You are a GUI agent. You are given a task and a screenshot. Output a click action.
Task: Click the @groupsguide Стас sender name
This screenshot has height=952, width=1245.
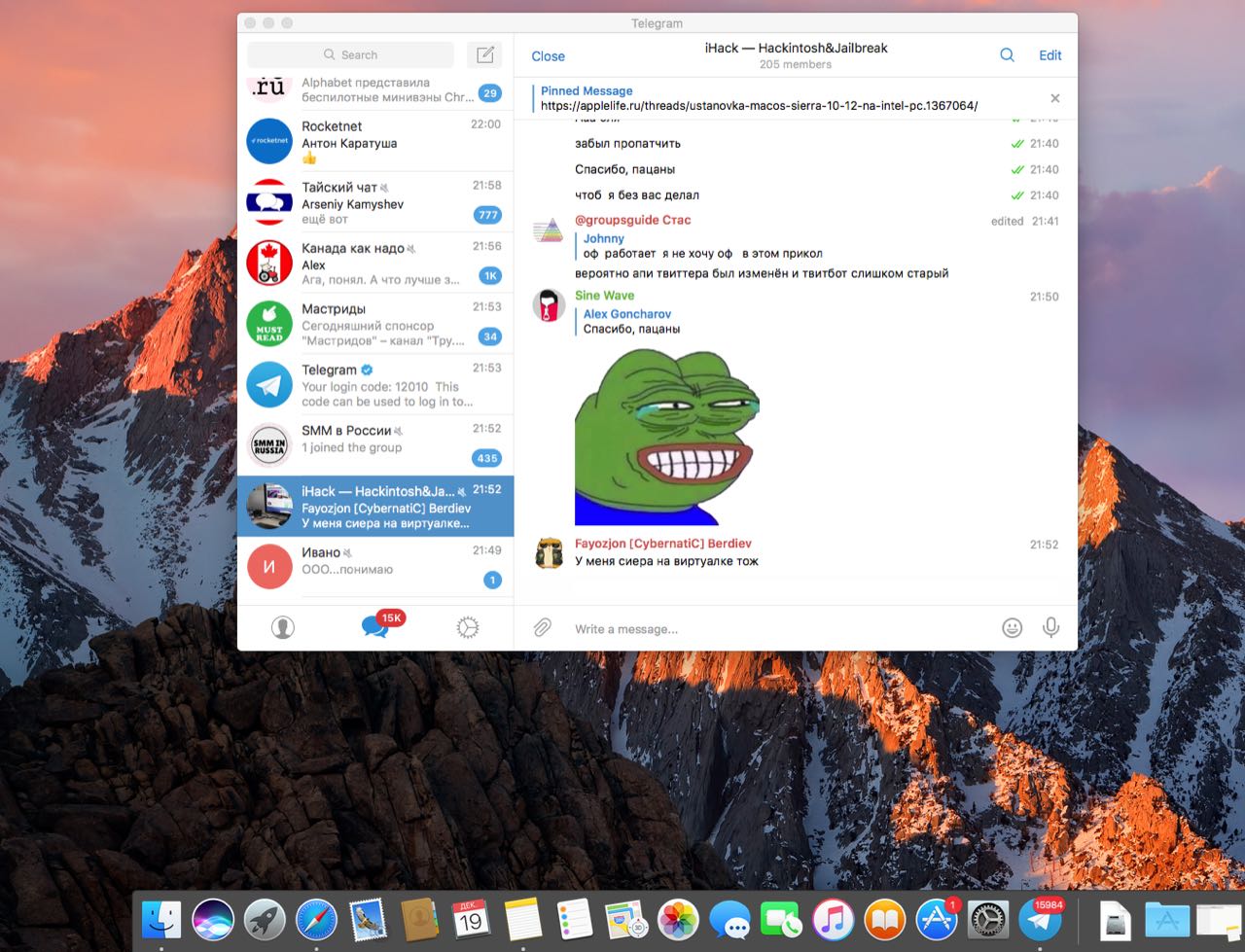pyautogui.click(x=632, y=220)
